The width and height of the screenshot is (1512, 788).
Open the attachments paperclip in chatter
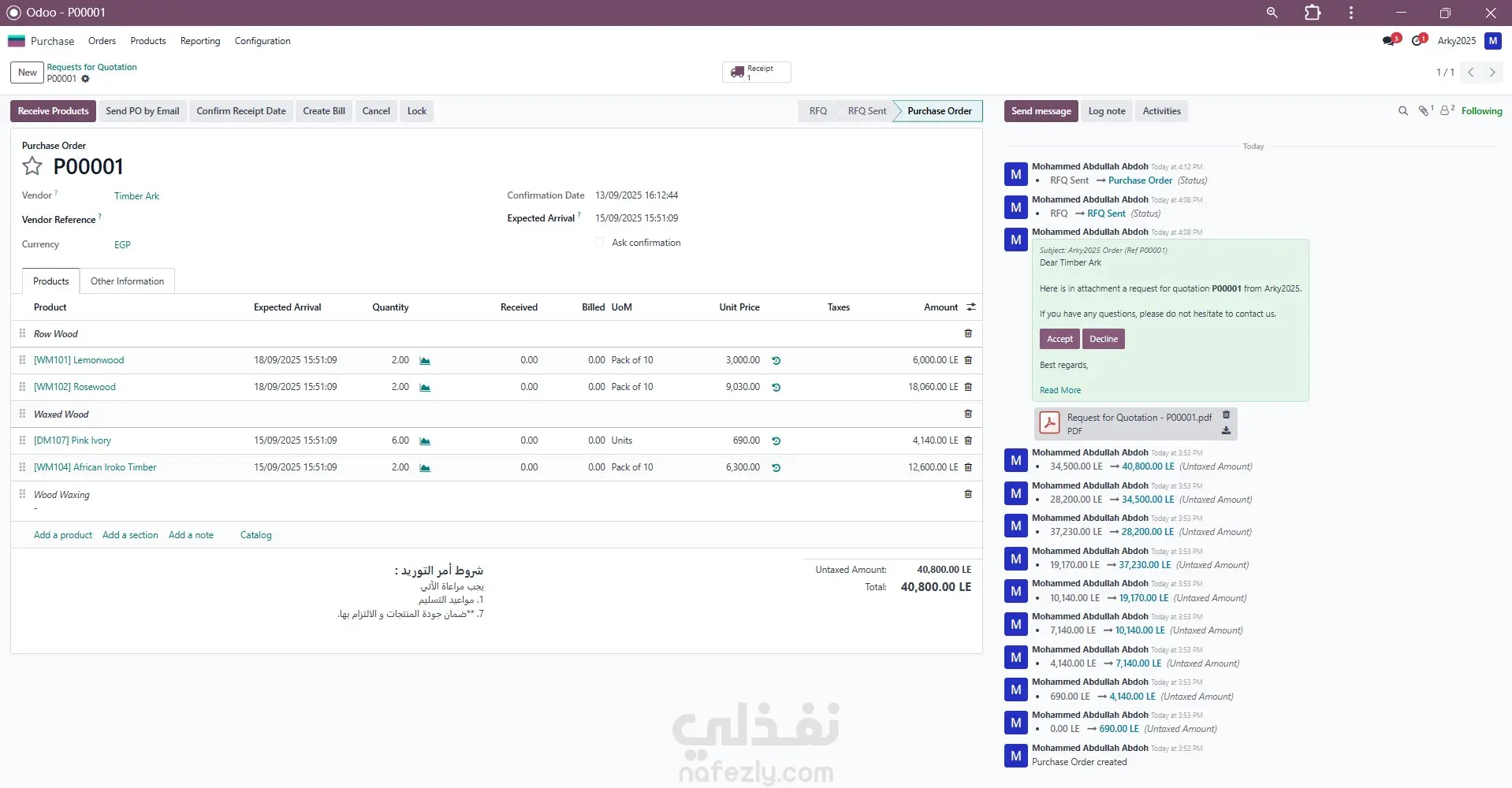[x=1425, y=111]
